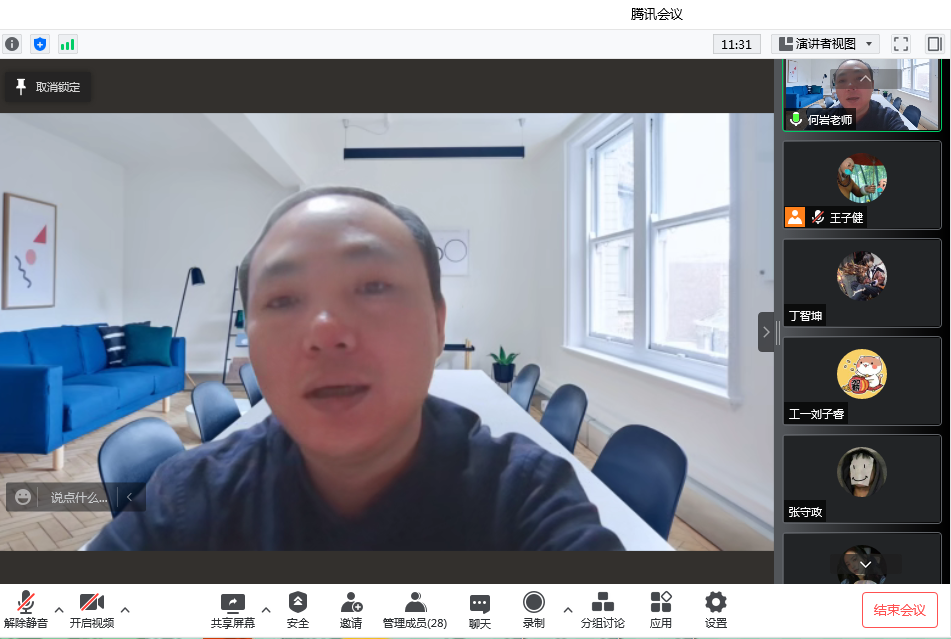This screenshot has height=639, width=951.
Task: Collapse the chat input bar arrow
Action: (130, 497)
